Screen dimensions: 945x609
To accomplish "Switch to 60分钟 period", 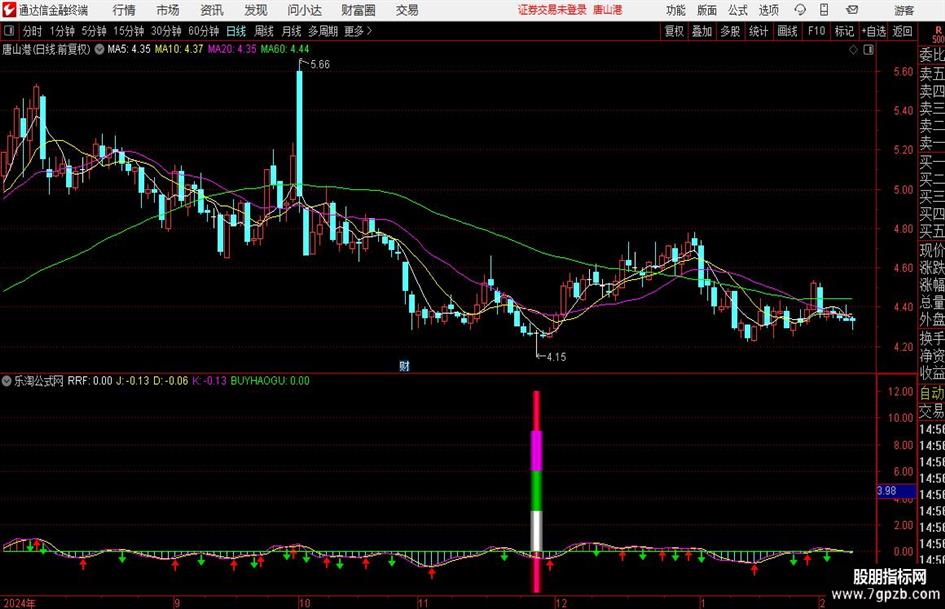I will click(x=203, y=31).
